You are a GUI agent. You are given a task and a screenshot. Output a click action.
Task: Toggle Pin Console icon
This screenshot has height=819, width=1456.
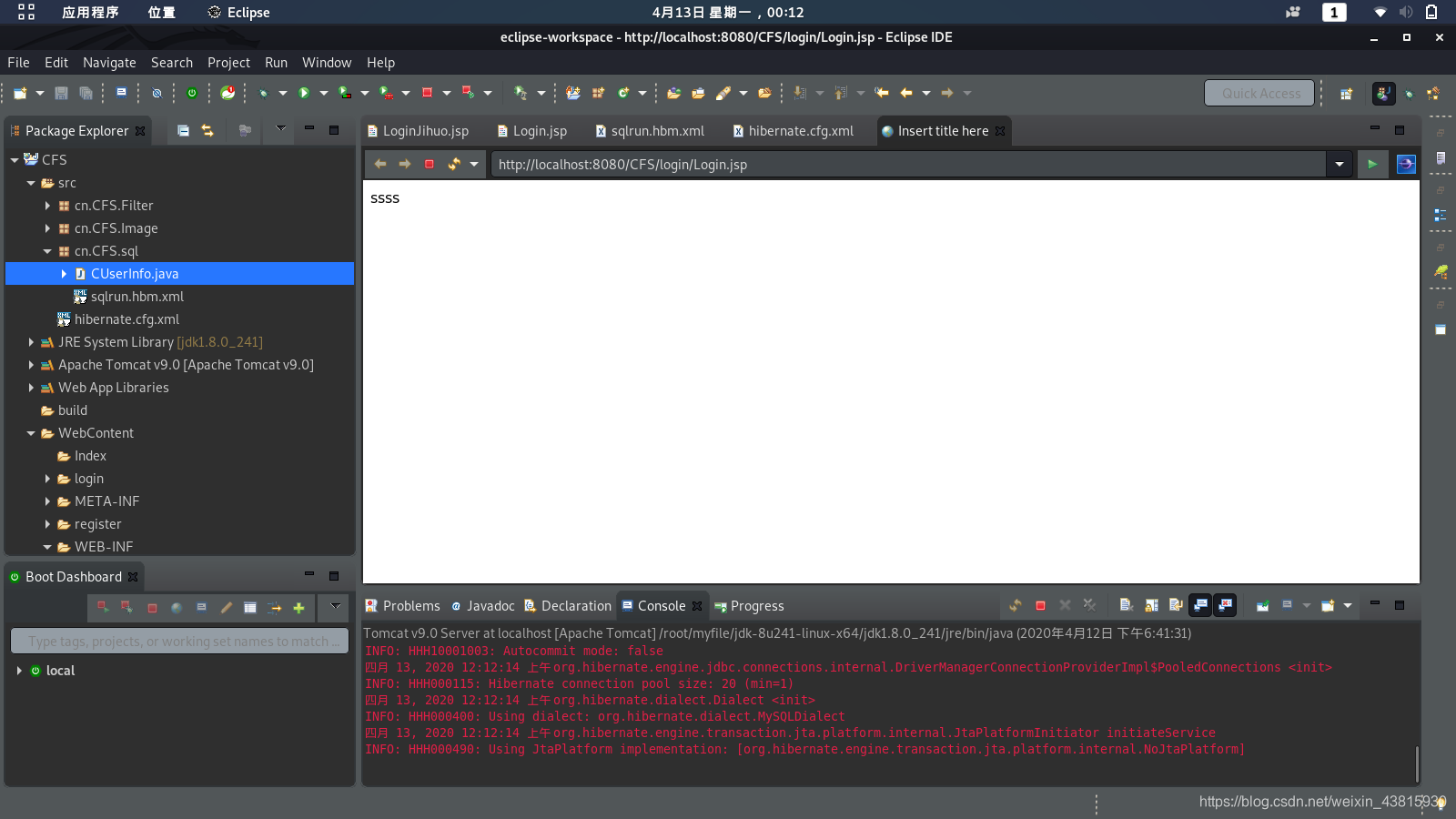point(1262,605)
